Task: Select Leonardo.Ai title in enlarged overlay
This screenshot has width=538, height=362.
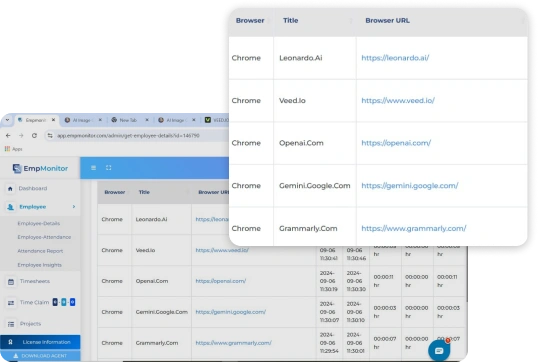Action: (x=301, y=58)
